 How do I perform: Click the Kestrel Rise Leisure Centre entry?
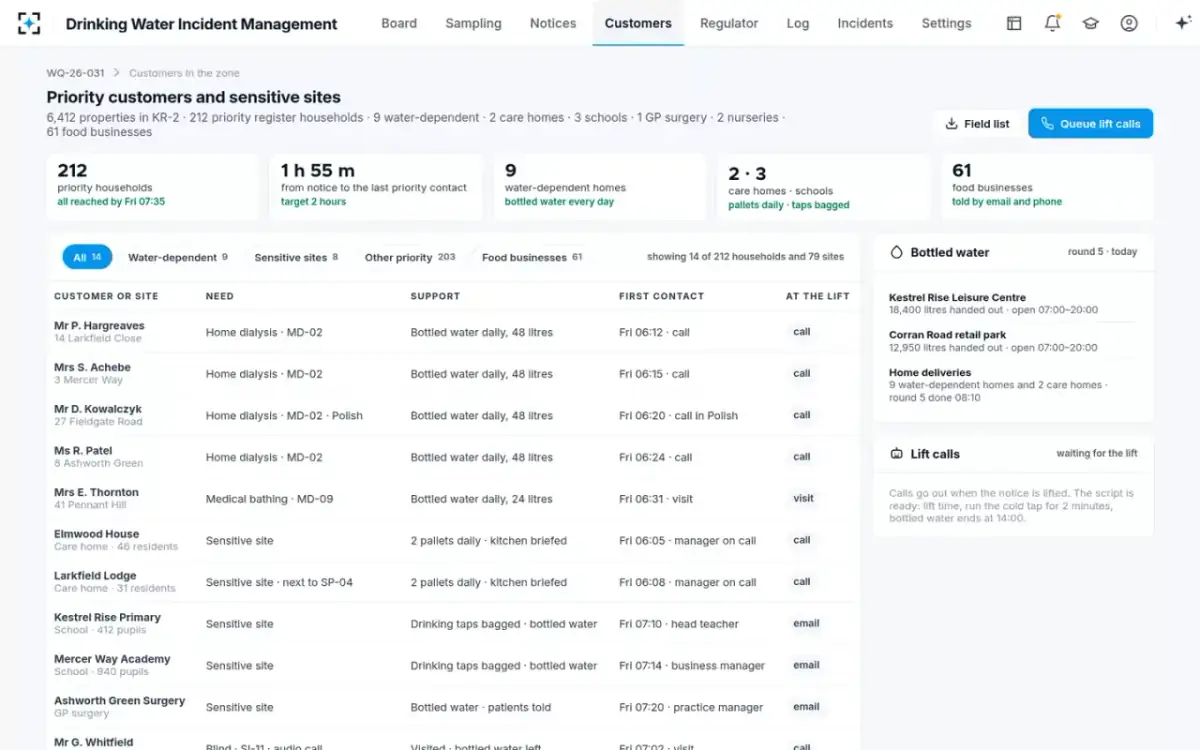pos(1013,304)
